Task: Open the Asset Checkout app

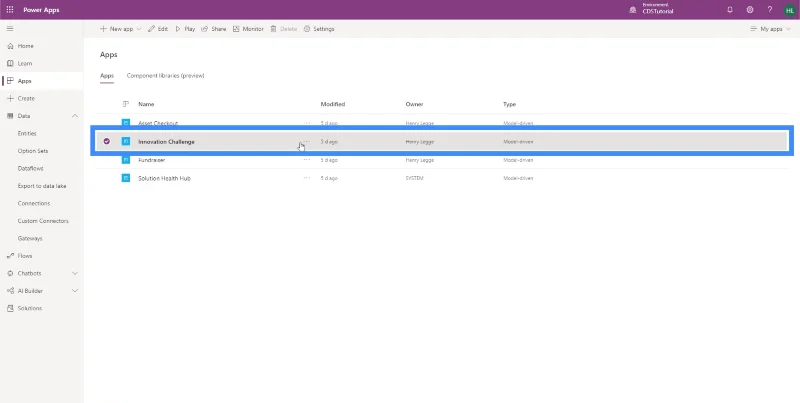Action: click(158, 123)
